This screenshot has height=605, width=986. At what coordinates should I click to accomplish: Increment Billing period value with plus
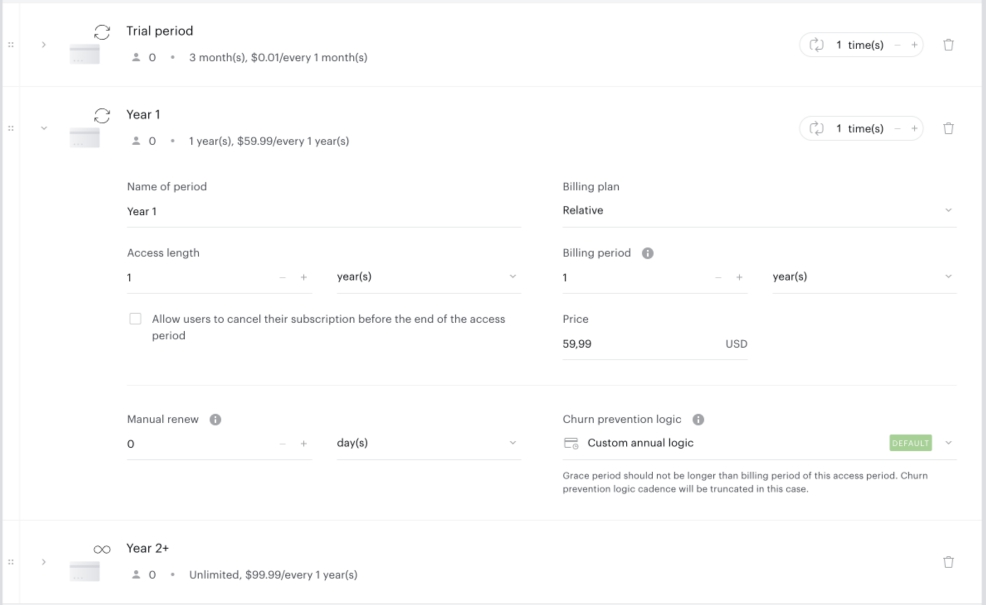(x=739, y=277)
